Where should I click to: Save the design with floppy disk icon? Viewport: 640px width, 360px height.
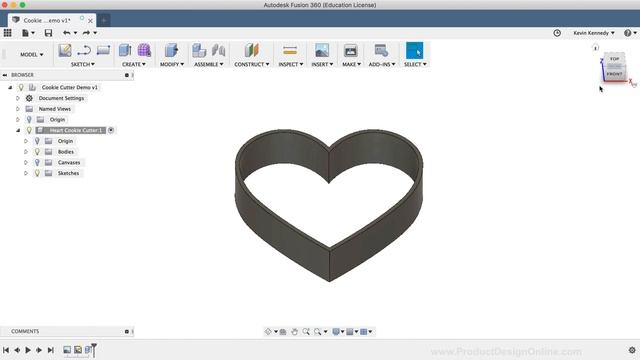point(48,33)
